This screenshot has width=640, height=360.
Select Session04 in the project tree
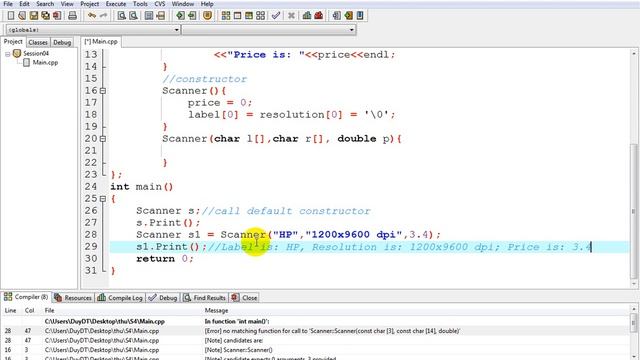tap(36, 53)
